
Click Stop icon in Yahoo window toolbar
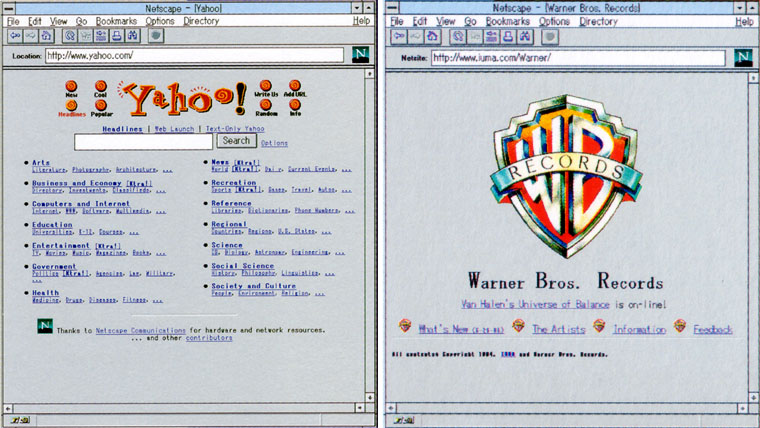tap(156, 36)
